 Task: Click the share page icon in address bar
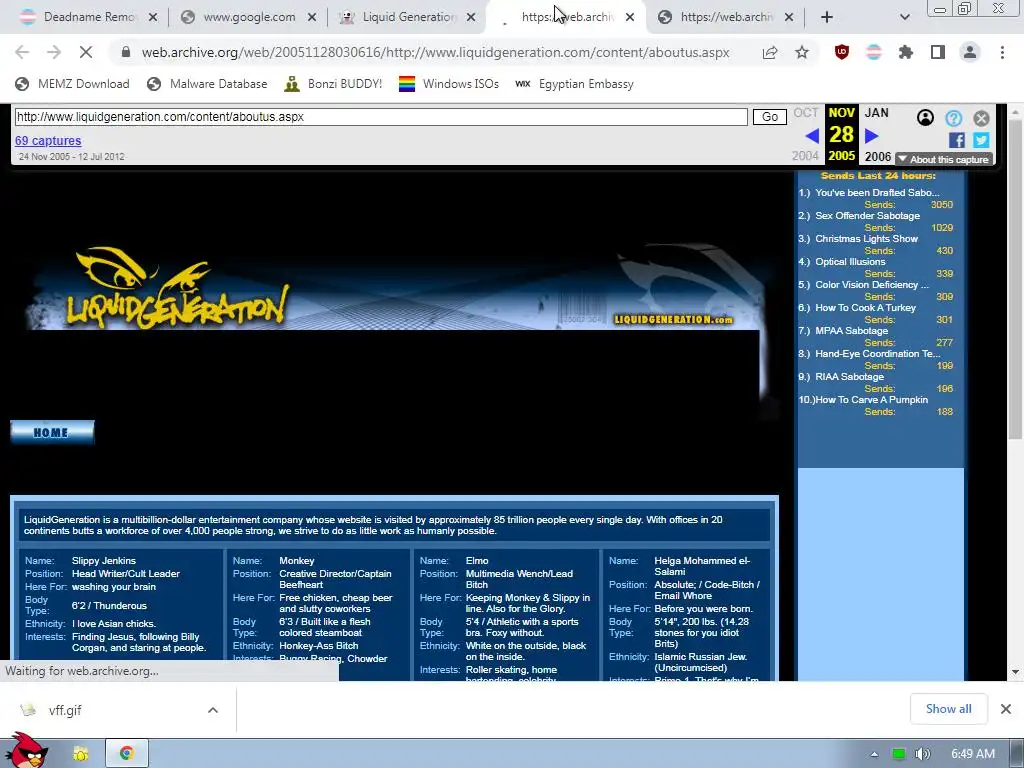click(770, 52)
